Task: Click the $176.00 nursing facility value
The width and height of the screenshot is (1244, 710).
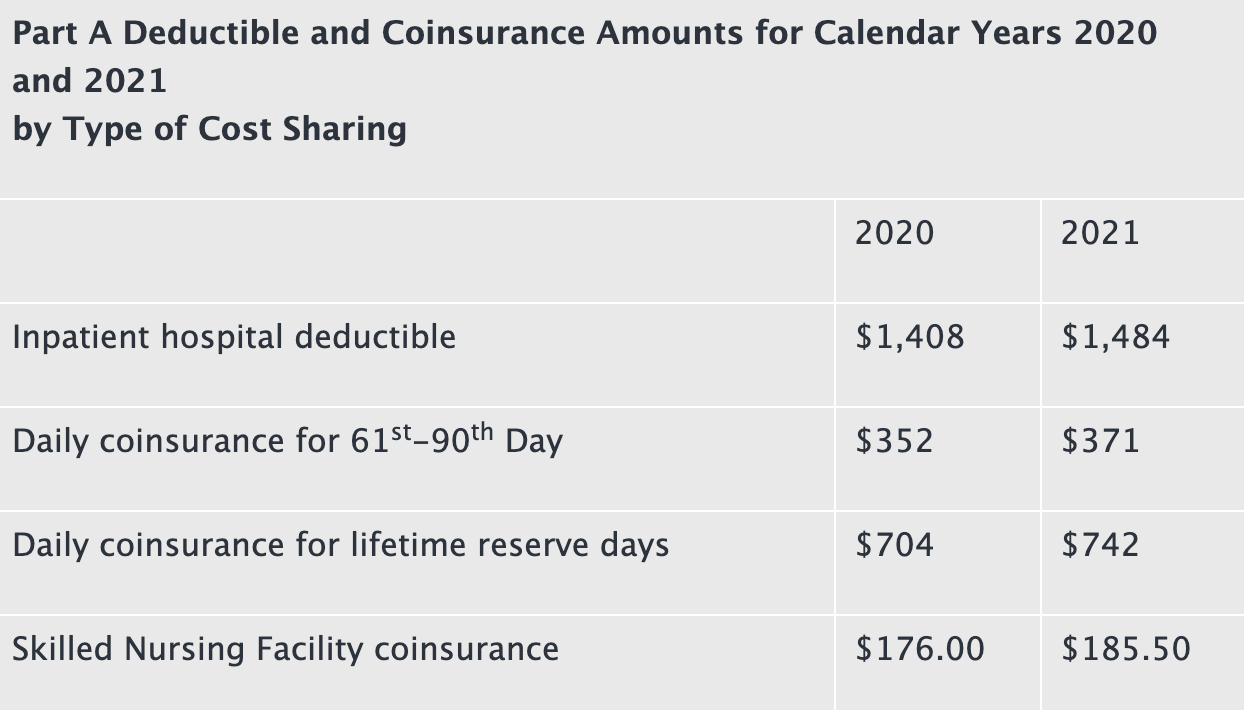Action: [920, 649]
